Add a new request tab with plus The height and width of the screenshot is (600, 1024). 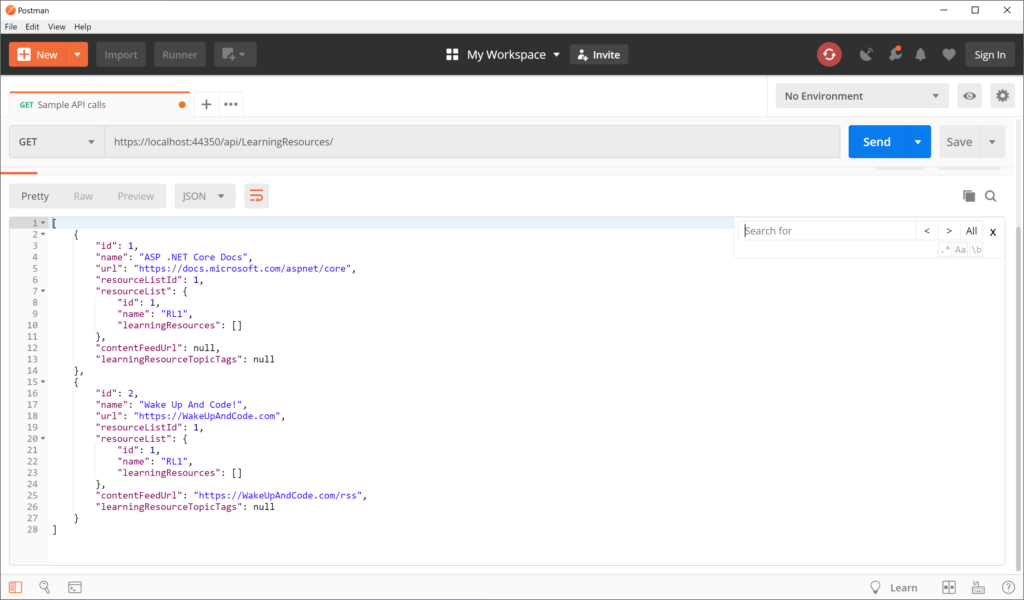206,104
